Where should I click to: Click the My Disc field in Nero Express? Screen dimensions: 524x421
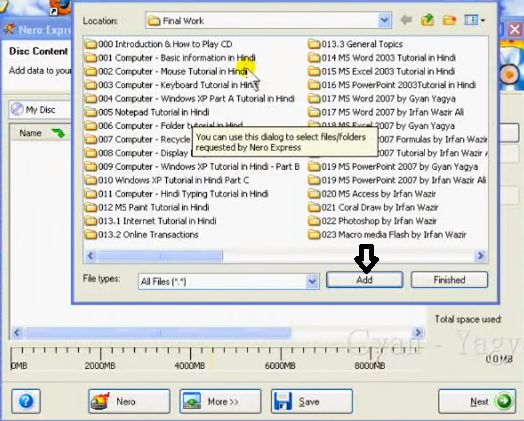(40, 110)
